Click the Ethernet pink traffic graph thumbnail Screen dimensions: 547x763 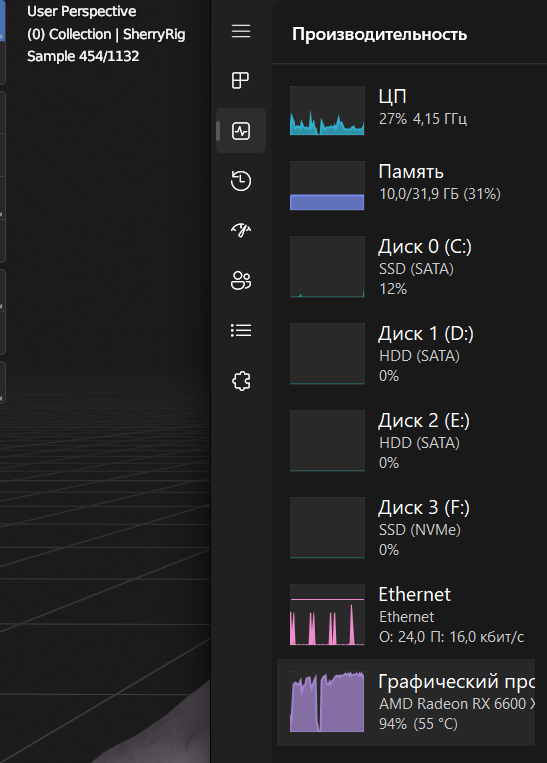point(327,615)
